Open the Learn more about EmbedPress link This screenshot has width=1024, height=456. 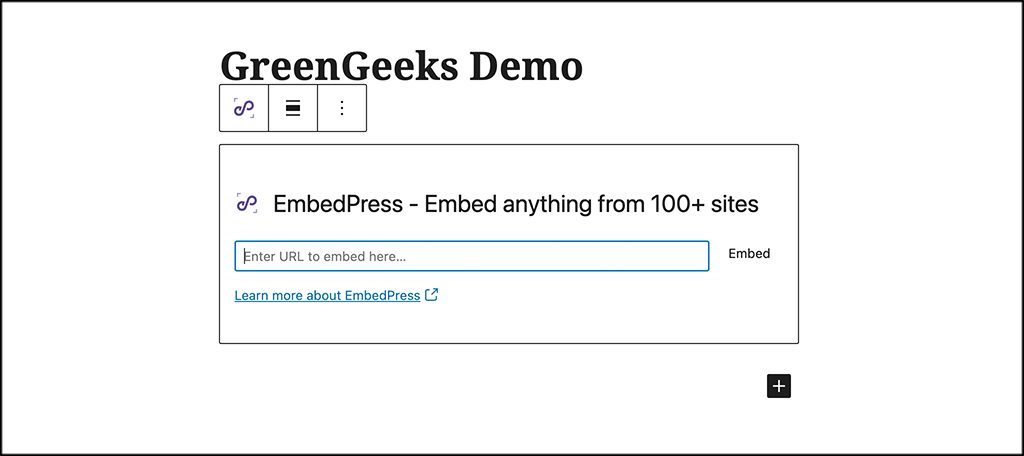(327, 295)
